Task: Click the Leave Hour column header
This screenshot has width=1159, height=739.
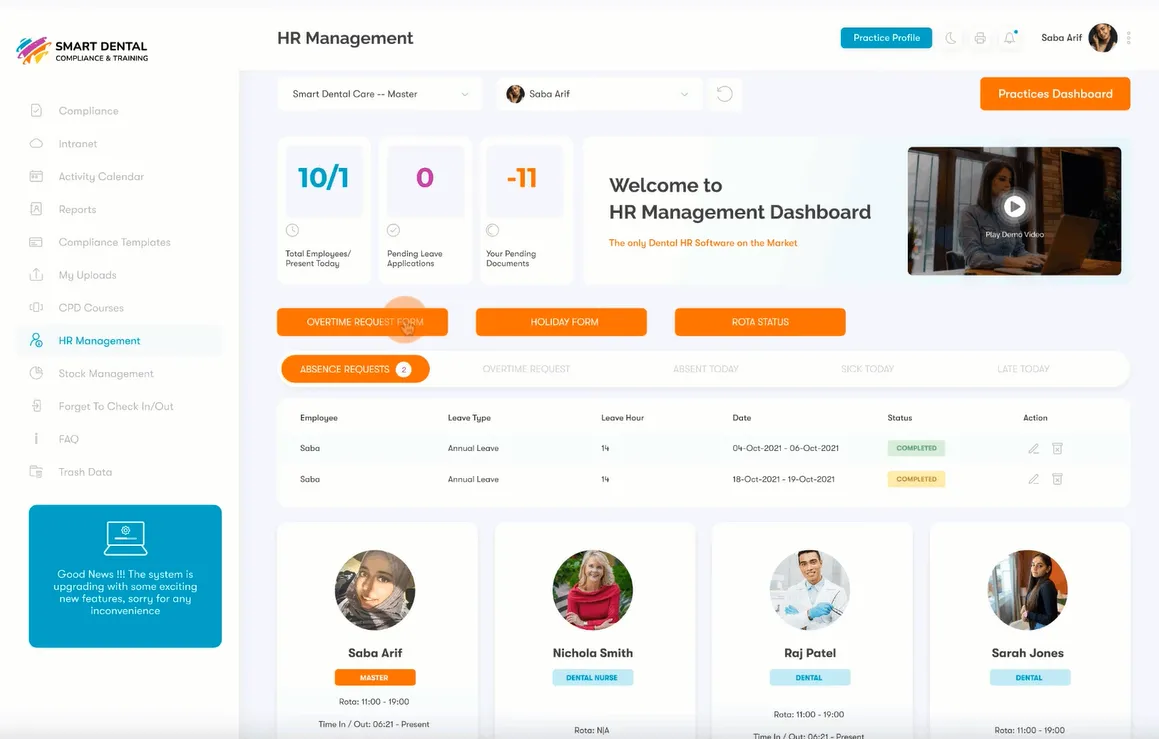Action: [622, 418]
